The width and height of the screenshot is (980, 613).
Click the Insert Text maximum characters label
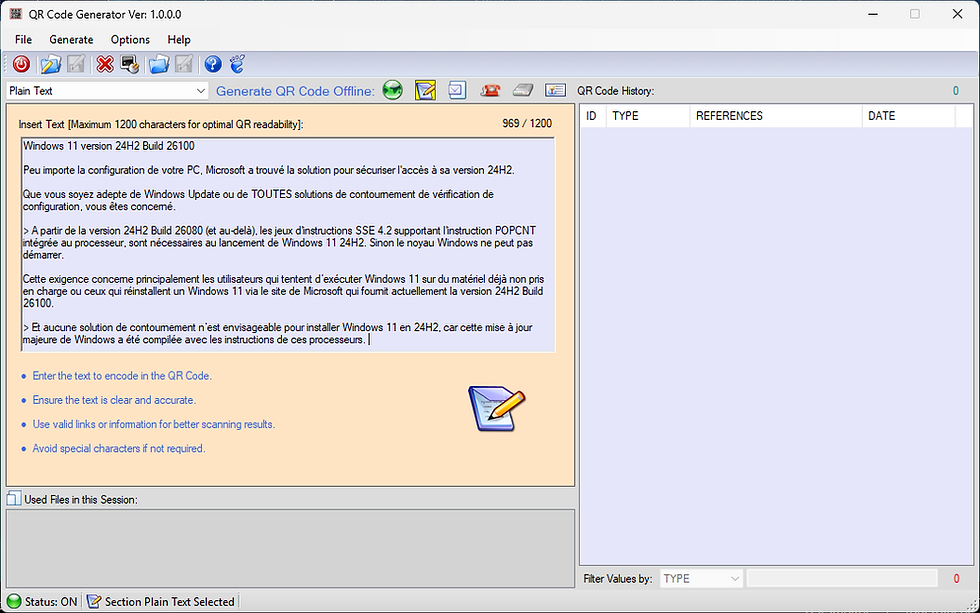point(161,124)
